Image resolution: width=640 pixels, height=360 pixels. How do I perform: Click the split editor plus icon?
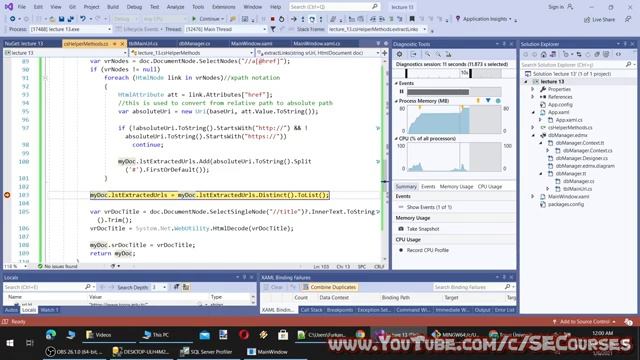pyautogui.click(x=384, y=53)
